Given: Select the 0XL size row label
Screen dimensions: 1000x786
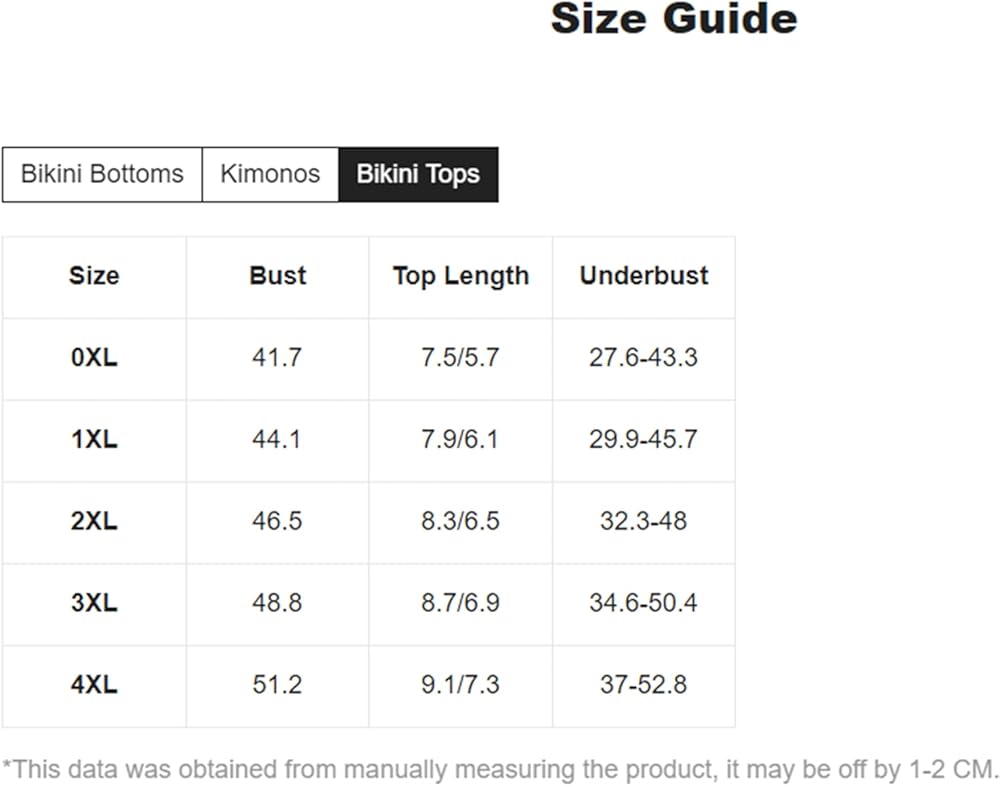Looking at the screenshot, I should (94, 358).
